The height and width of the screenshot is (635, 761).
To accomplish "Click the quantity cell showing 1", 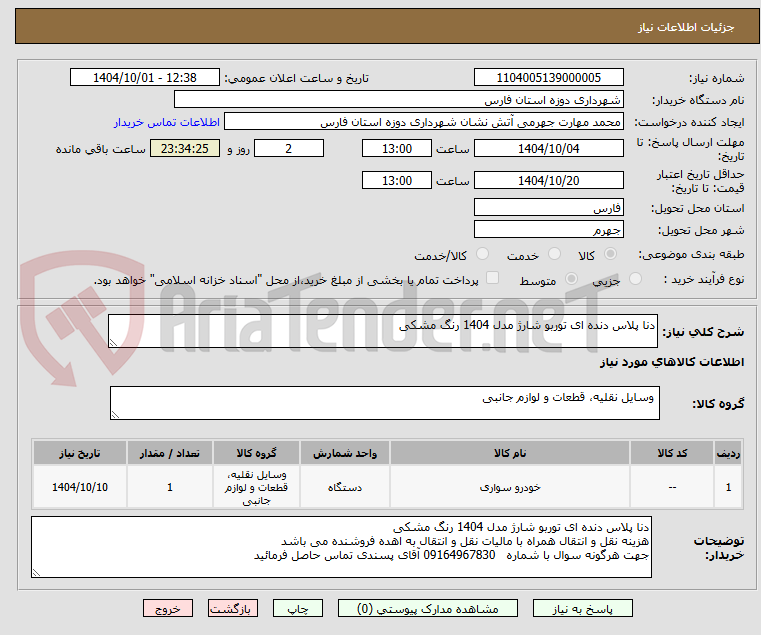I will click(169, 487).
